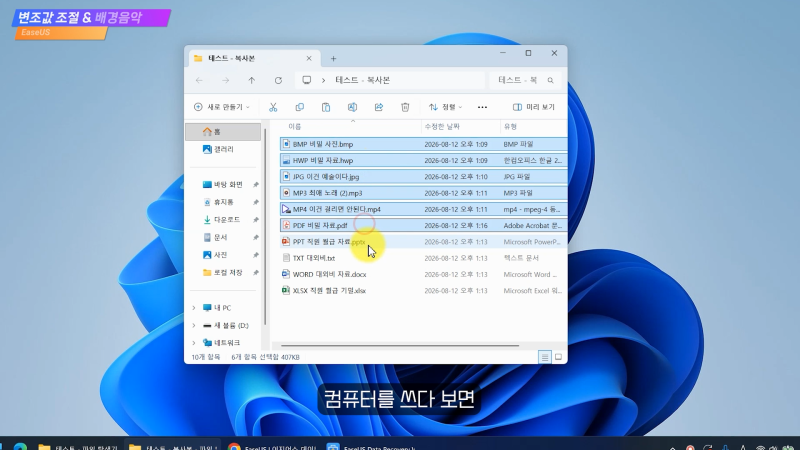Switch to details list view icon
This screenshot has height=450, width=800.
coord(544,357)
